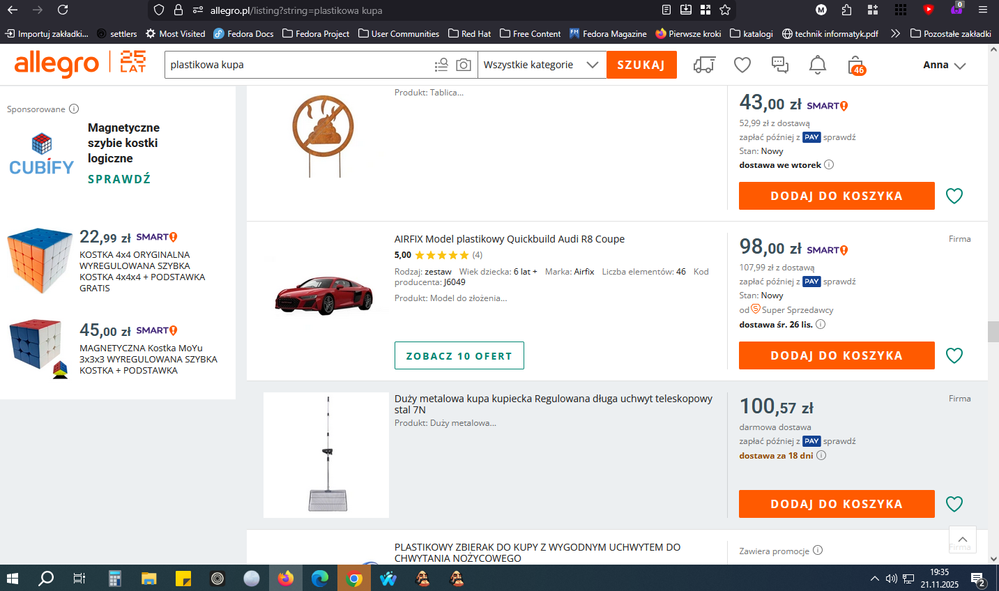Image resolution: width=999 pixels, height=591 pixels.
Task: Open the Firefox hamburger application menu
Action: click(983, 10)
